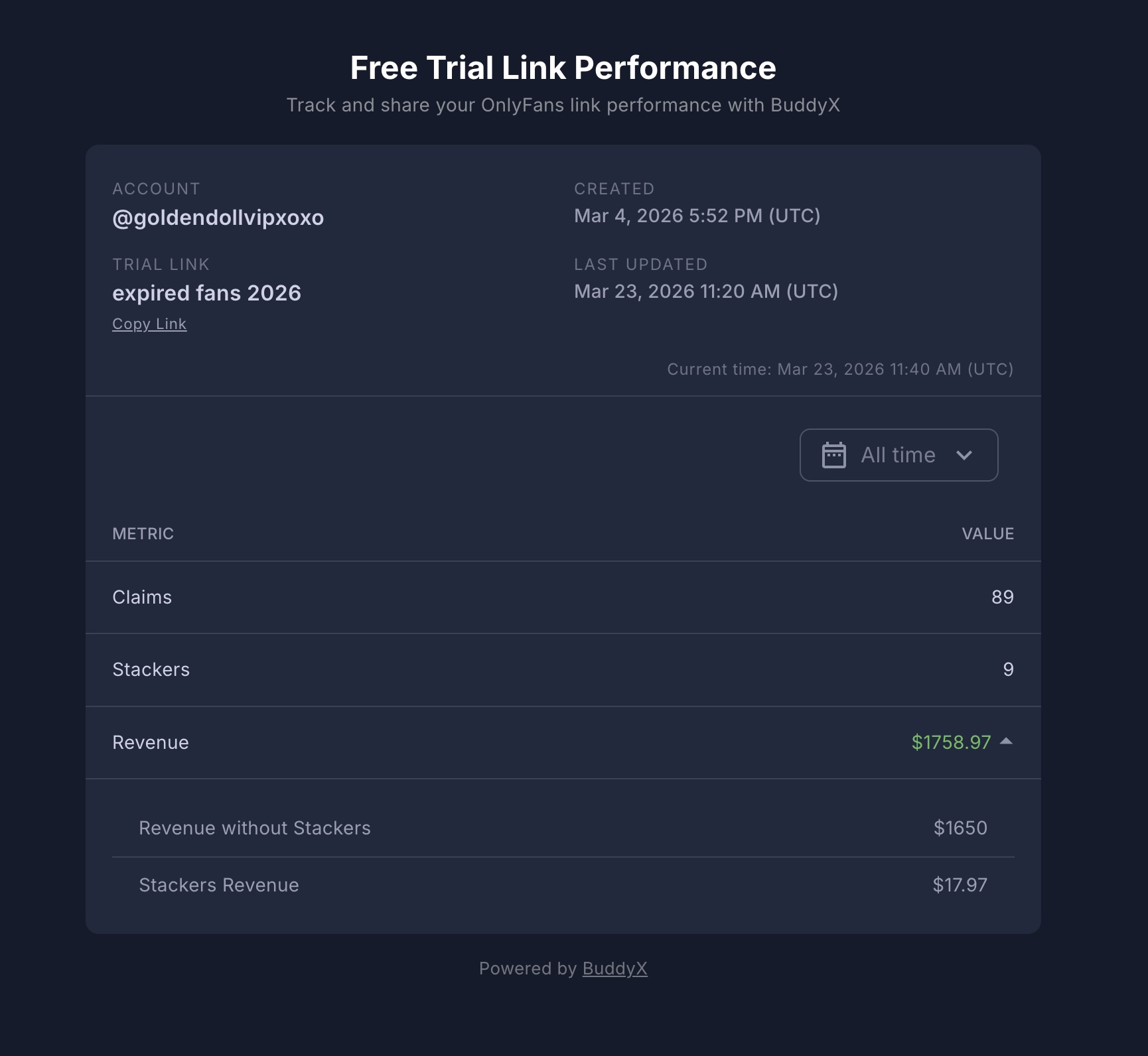Click the chevron arrow beside All time
1148x1056 pixels.
(964, 455)
